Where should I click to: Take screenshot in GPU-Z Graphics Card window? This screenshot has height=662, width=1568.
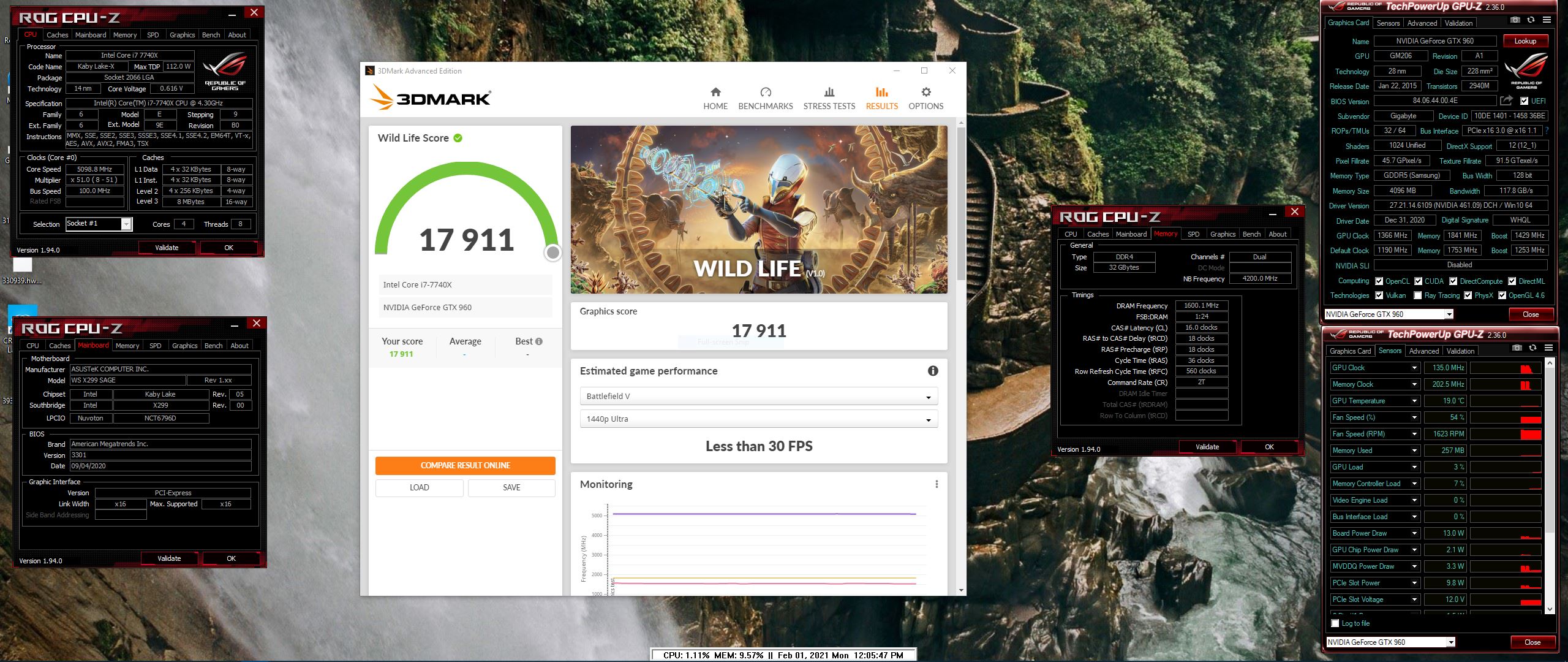point(1515,20)
